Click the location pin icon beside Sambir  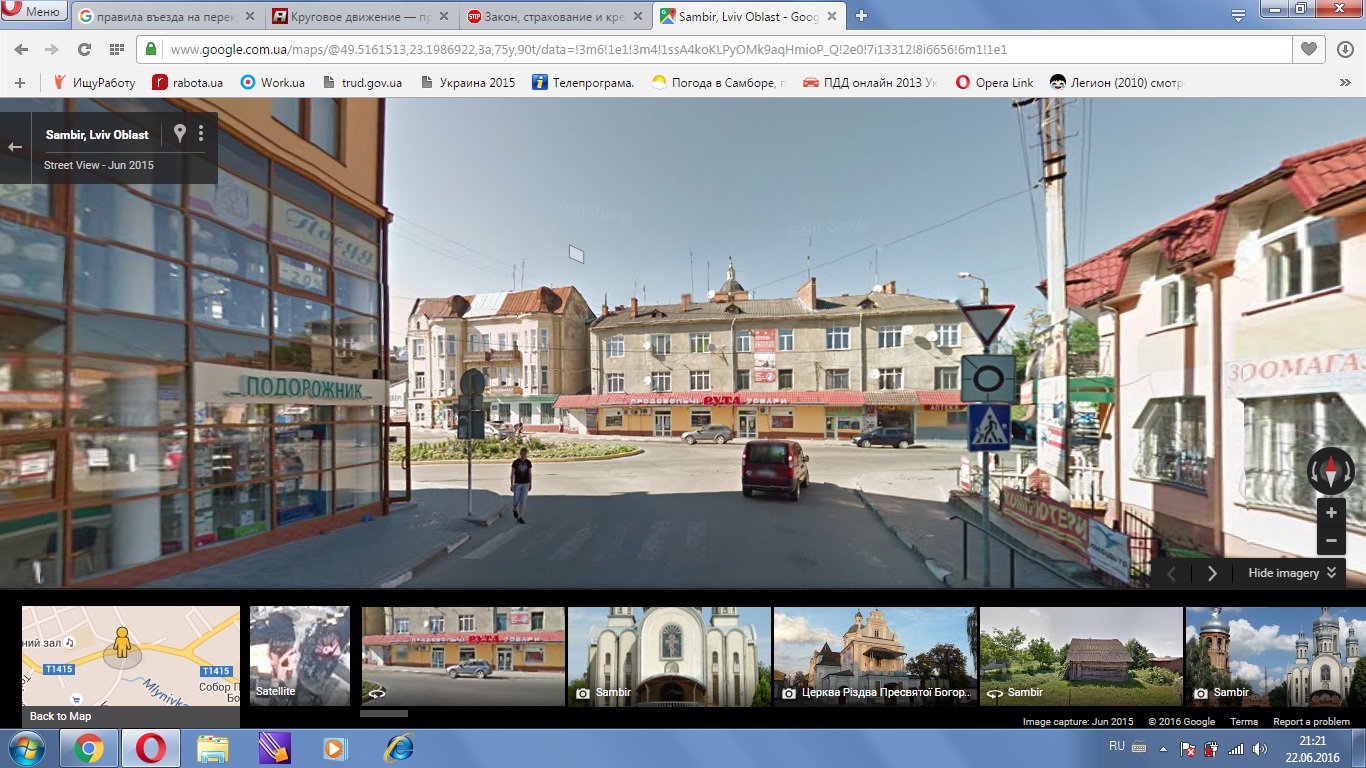pos(180,133)
